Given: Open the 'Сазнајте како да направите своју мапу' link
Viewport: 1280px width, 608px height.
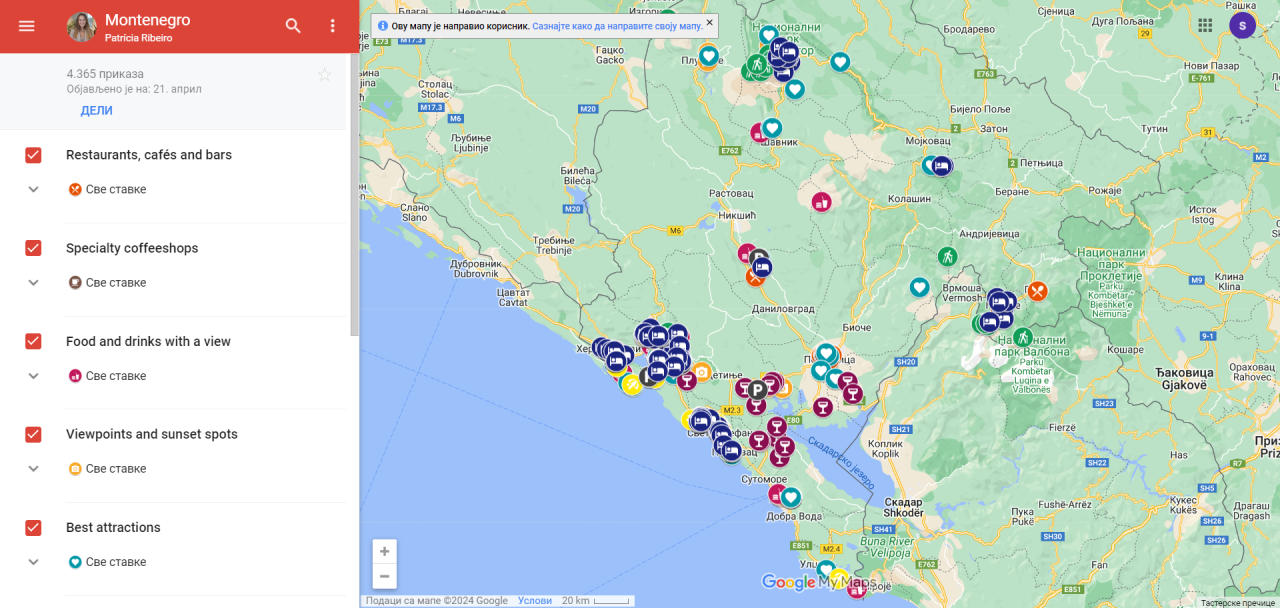Looking at the screenshot, I should click(x=617, y=26).
